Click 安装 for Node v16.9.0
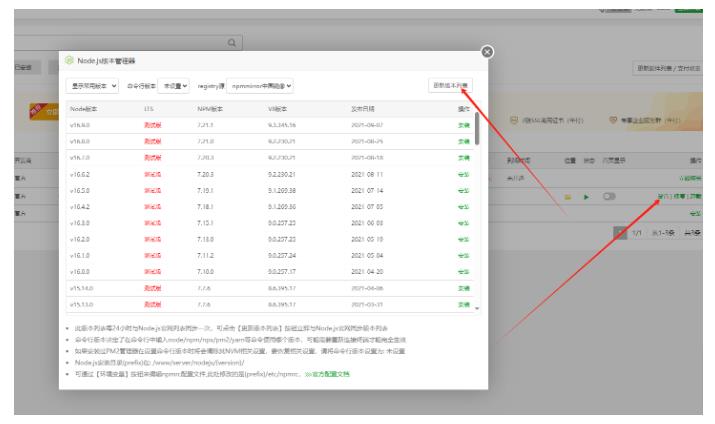 pos(464,125)
